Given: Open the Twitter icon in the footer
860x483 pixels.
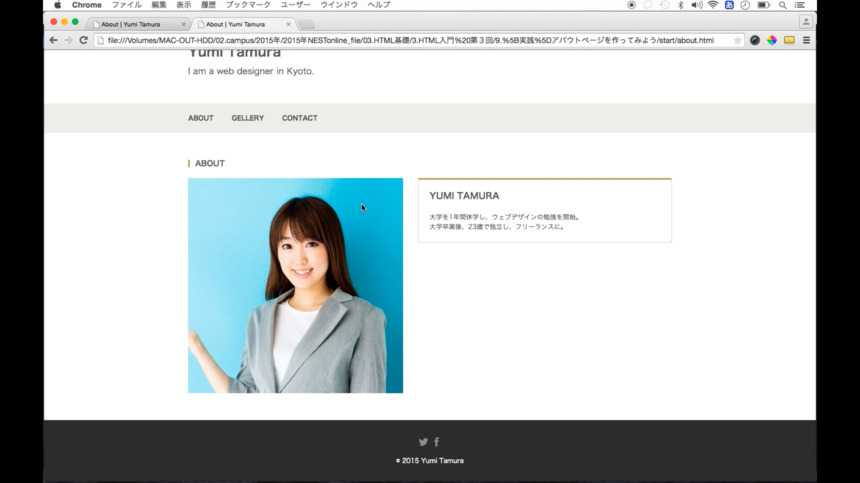Looking at the screenshot, I should click(423, 442).
